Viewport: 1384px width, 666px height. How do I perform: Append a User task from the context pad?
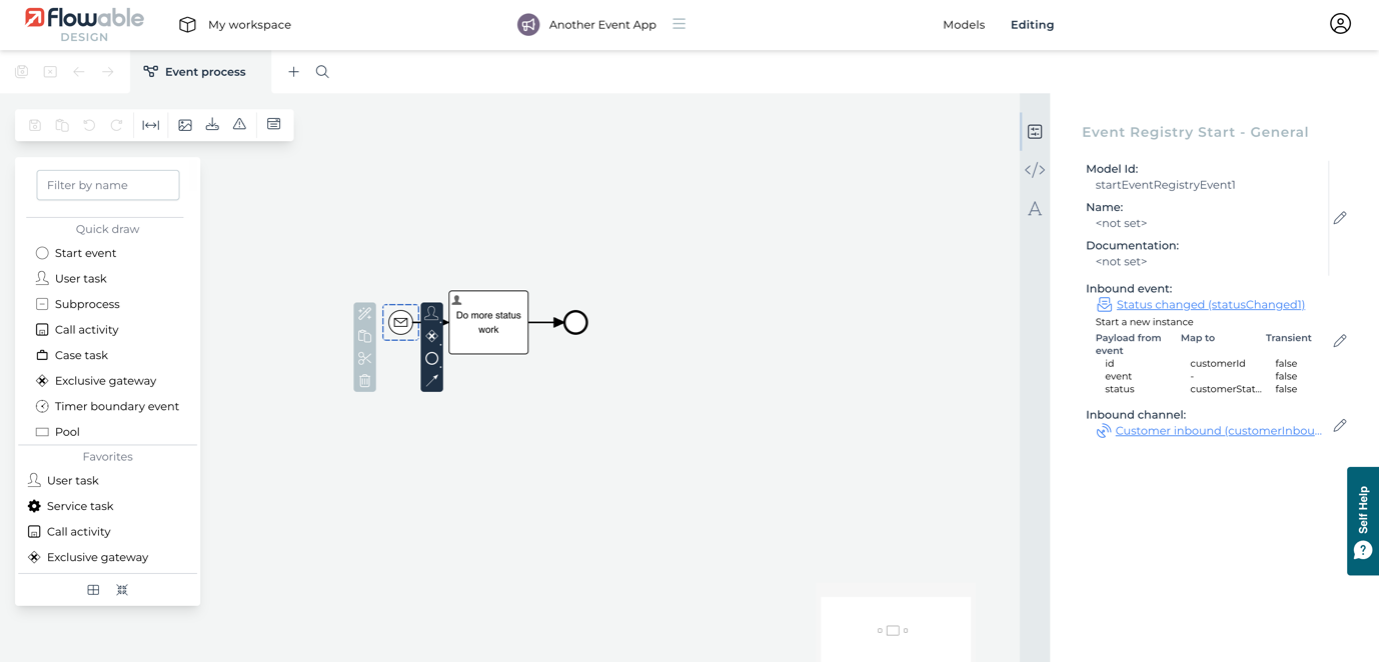tap(431, 312)
